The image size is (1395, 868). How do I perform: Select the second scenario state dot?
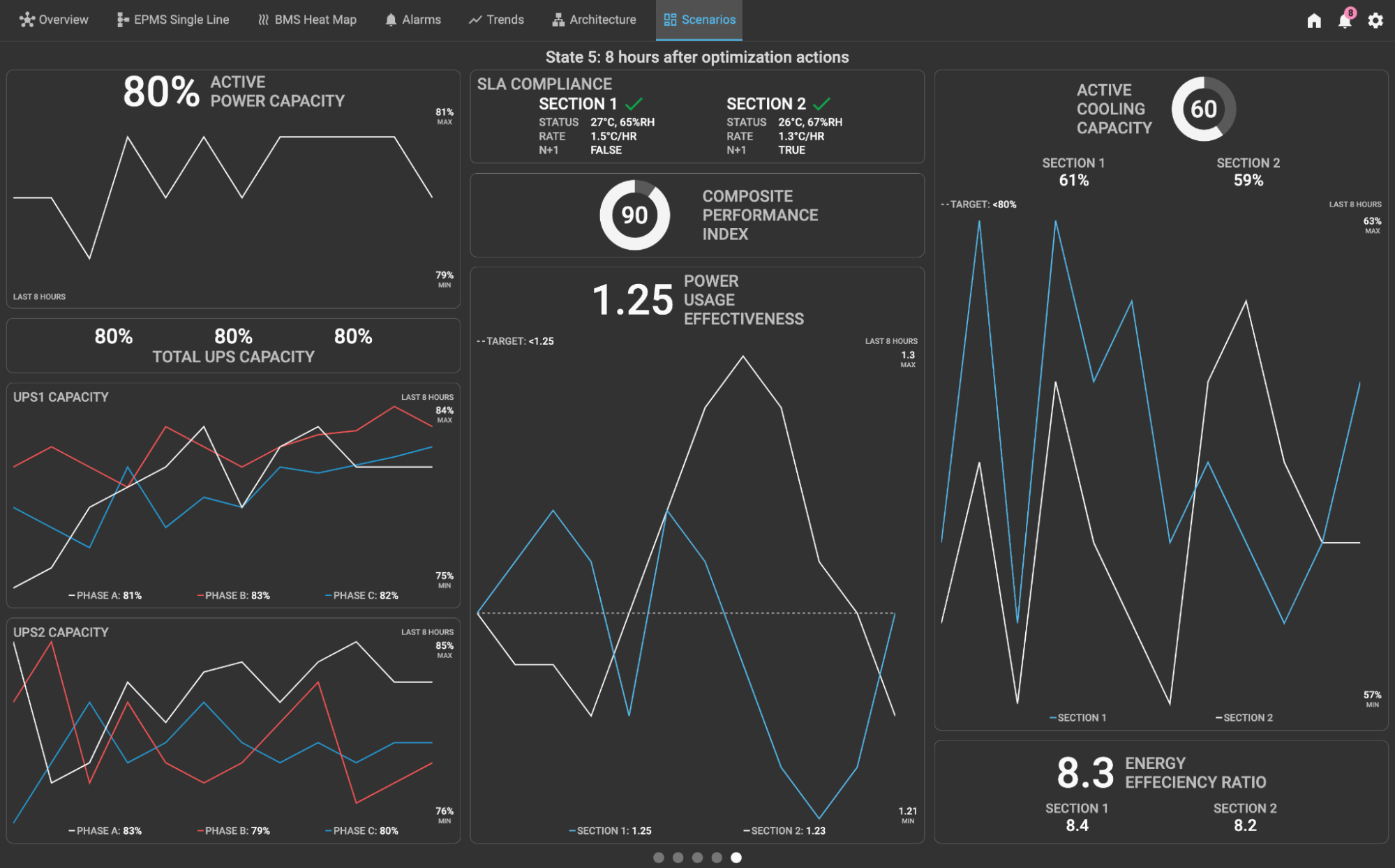678,858
